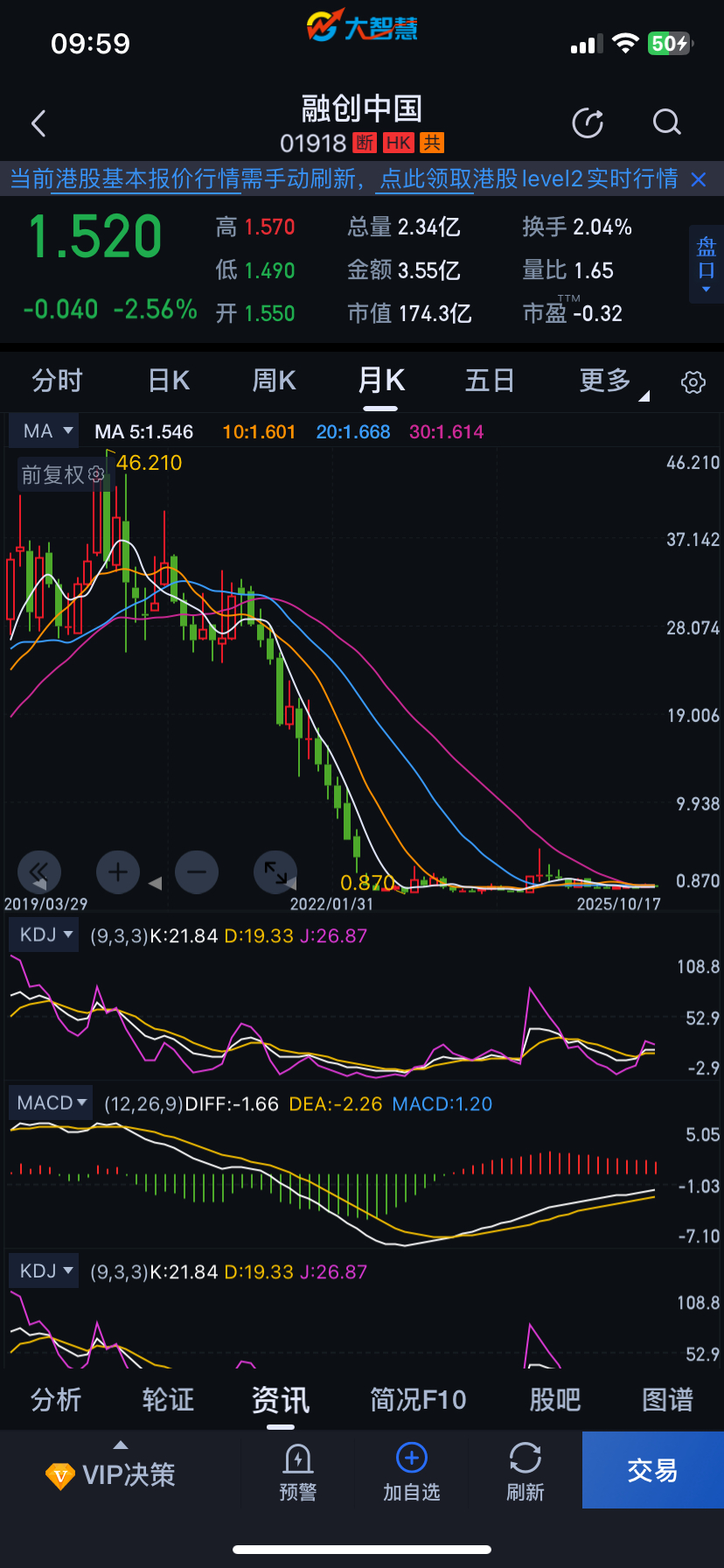Tap the 交易 trade button
The height and width of the screenshot is (1568, 724).
click(653, 1470)
